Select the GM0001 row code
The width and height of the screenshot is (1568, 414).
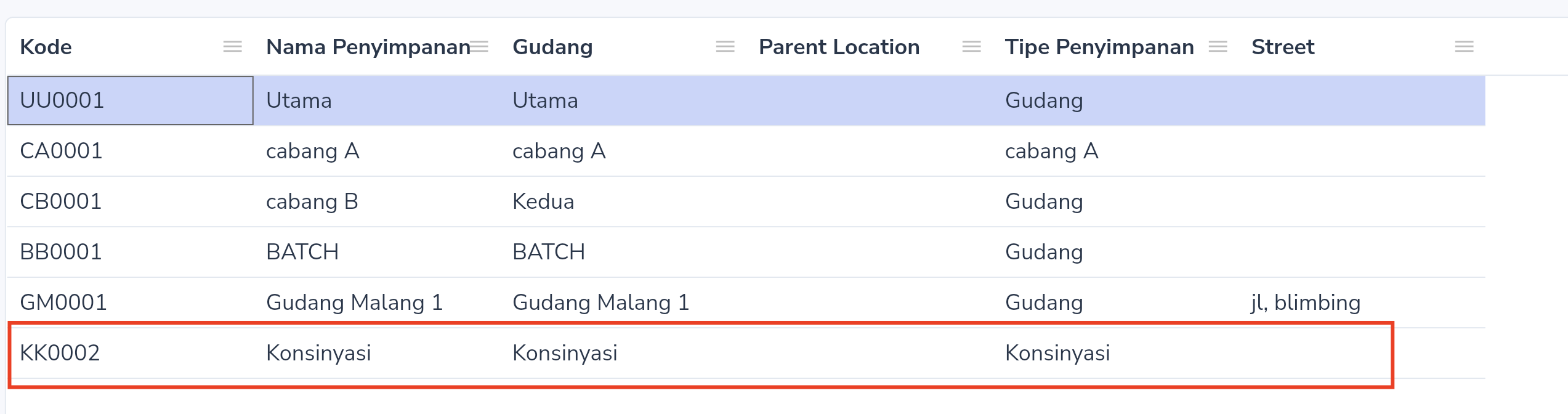63,302
